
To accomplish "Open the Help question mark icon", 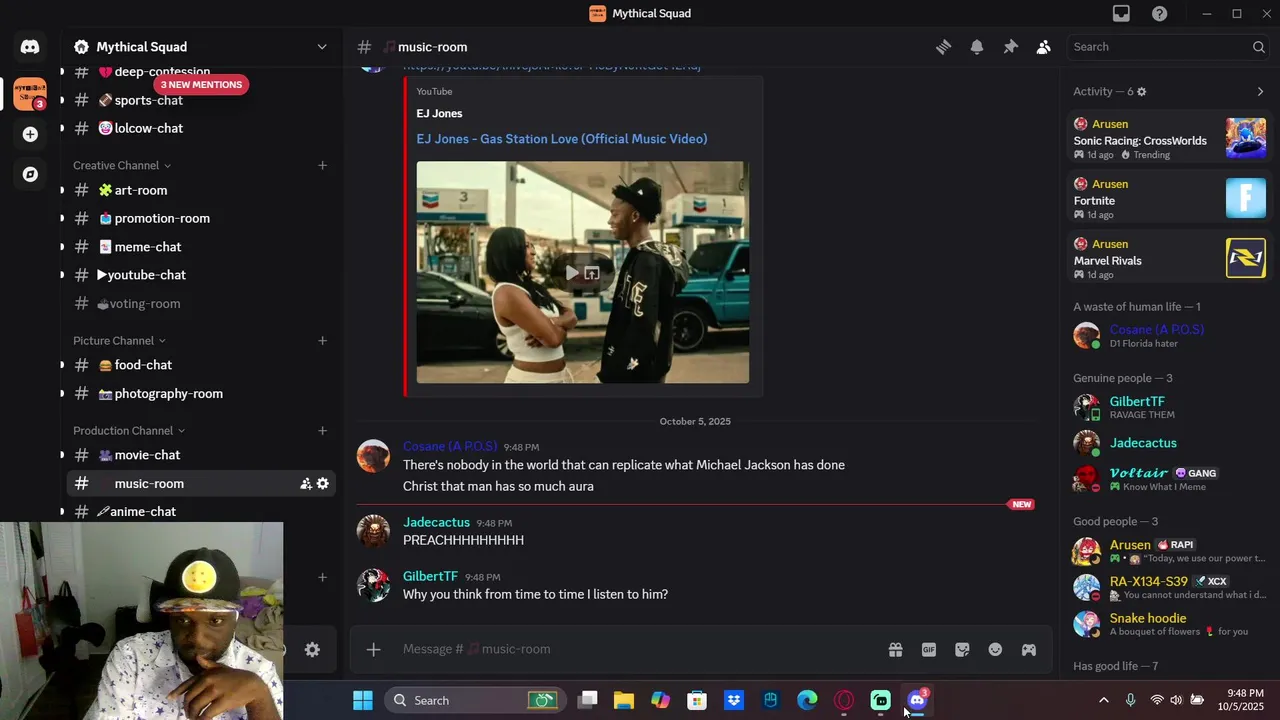I will coord(1159,13).
